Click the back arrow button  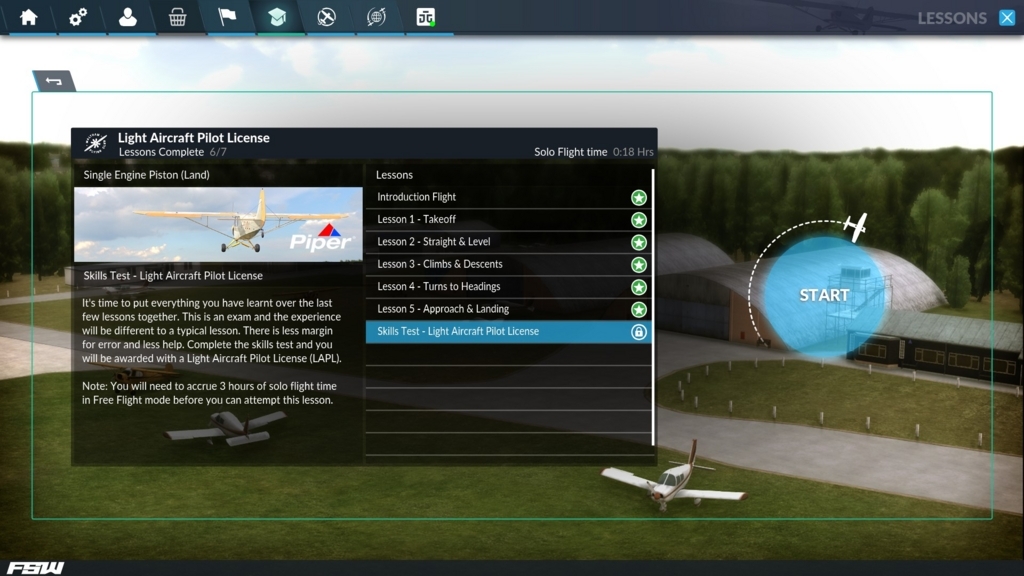[x=54, y=81]
